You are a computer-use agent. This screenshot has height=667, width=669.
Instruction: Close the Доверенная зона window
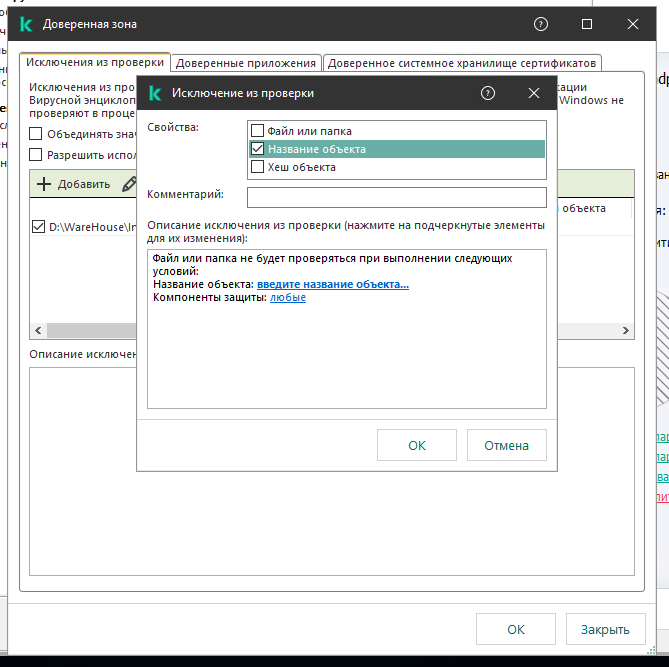(633, 24)
